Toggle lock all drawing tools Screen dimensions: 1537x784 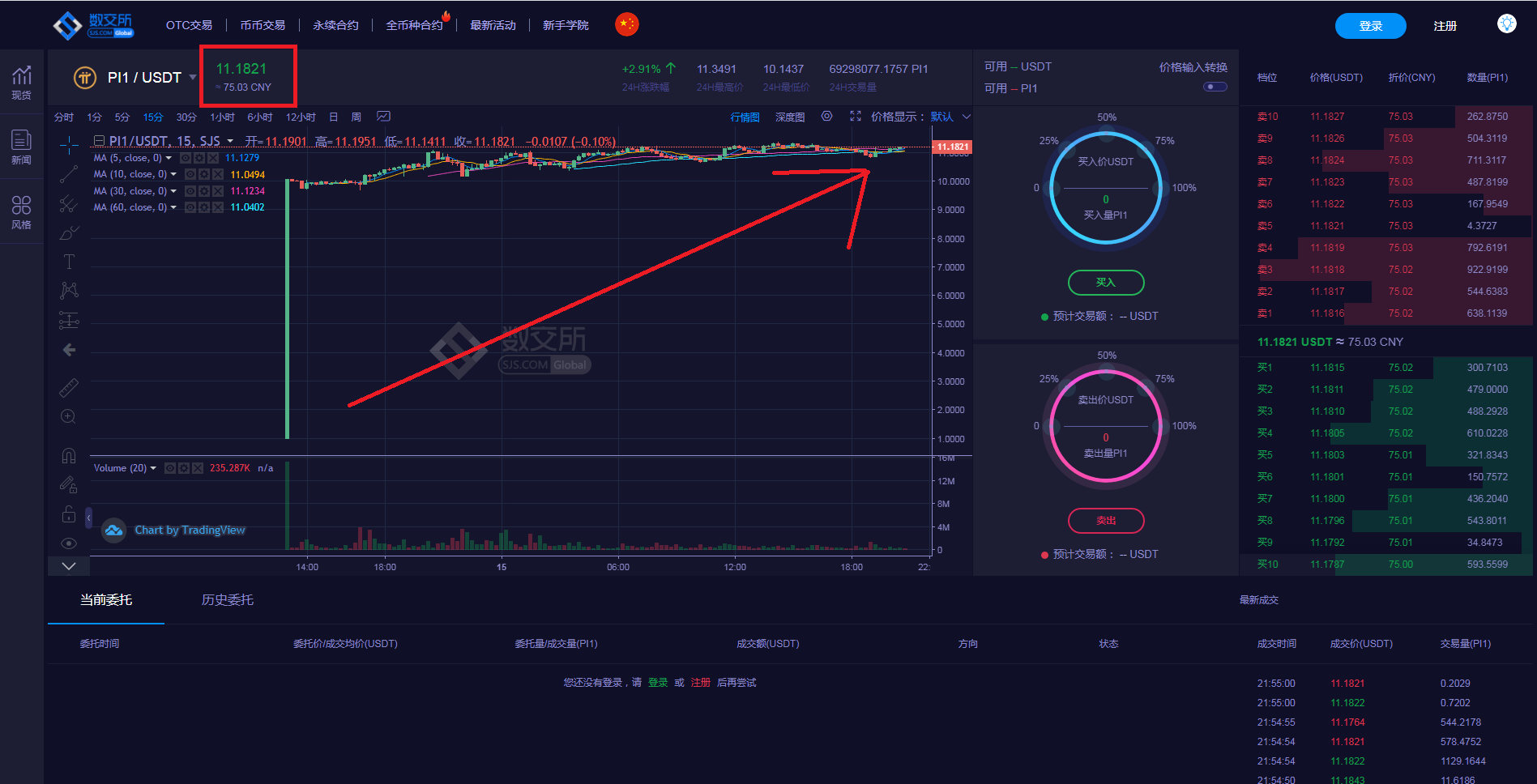click(x=69, y=514)
